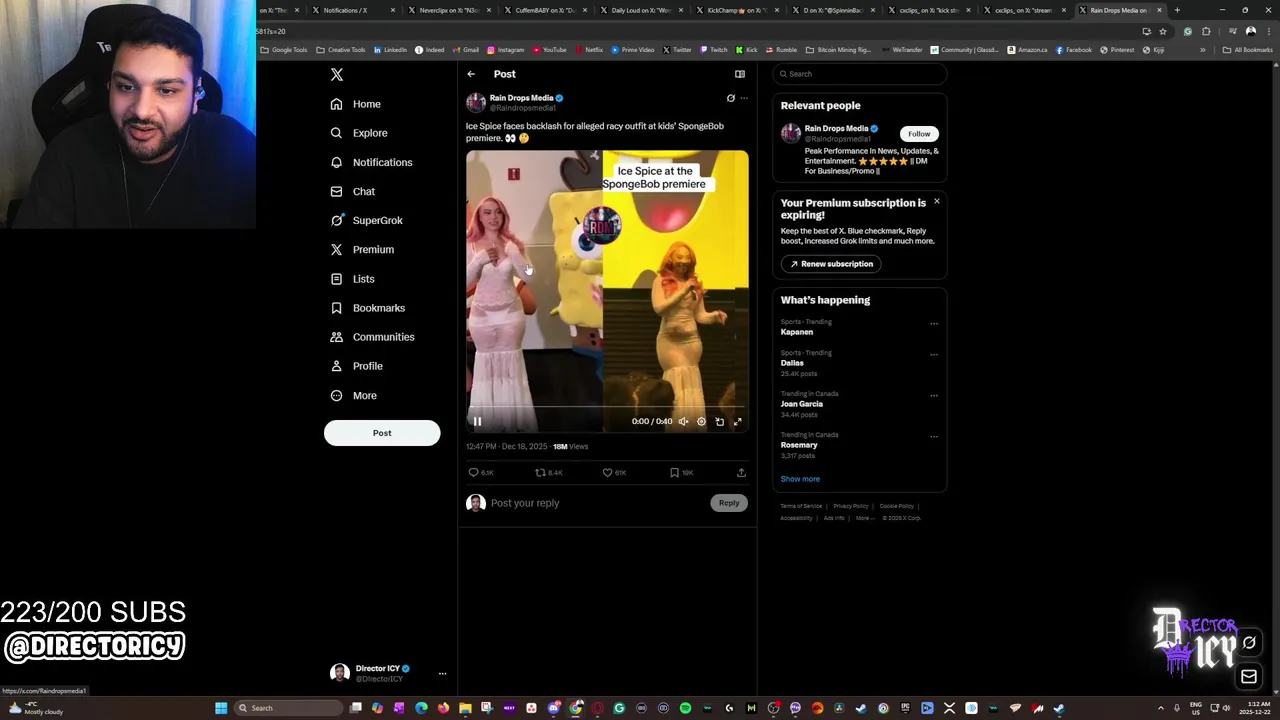
Task: Seek on the video progress bar
Action: (x=607, y=408)
